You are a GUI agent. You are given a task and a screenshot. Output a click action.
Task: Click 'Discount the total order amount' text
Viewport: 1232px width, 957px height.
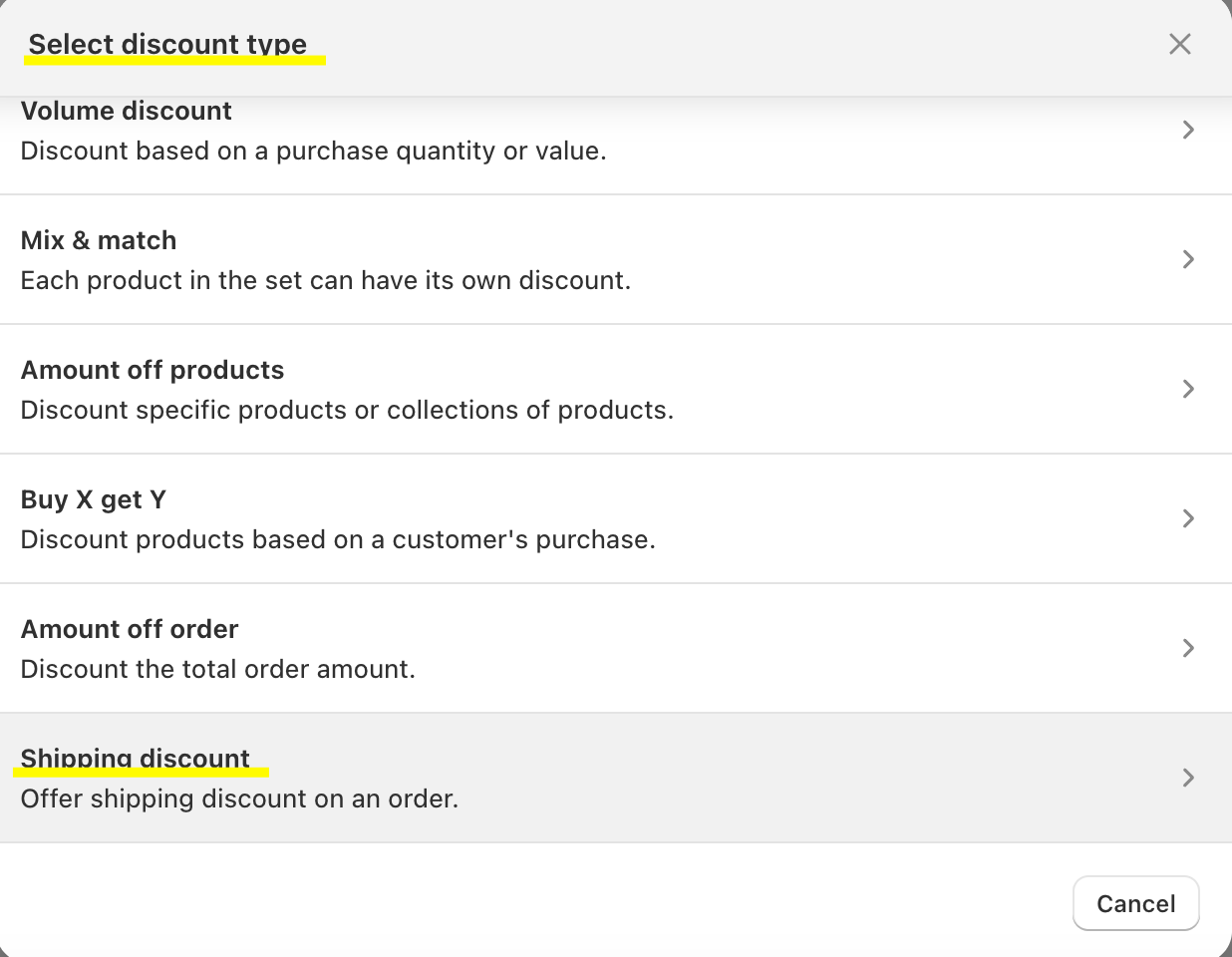point(217,669)
